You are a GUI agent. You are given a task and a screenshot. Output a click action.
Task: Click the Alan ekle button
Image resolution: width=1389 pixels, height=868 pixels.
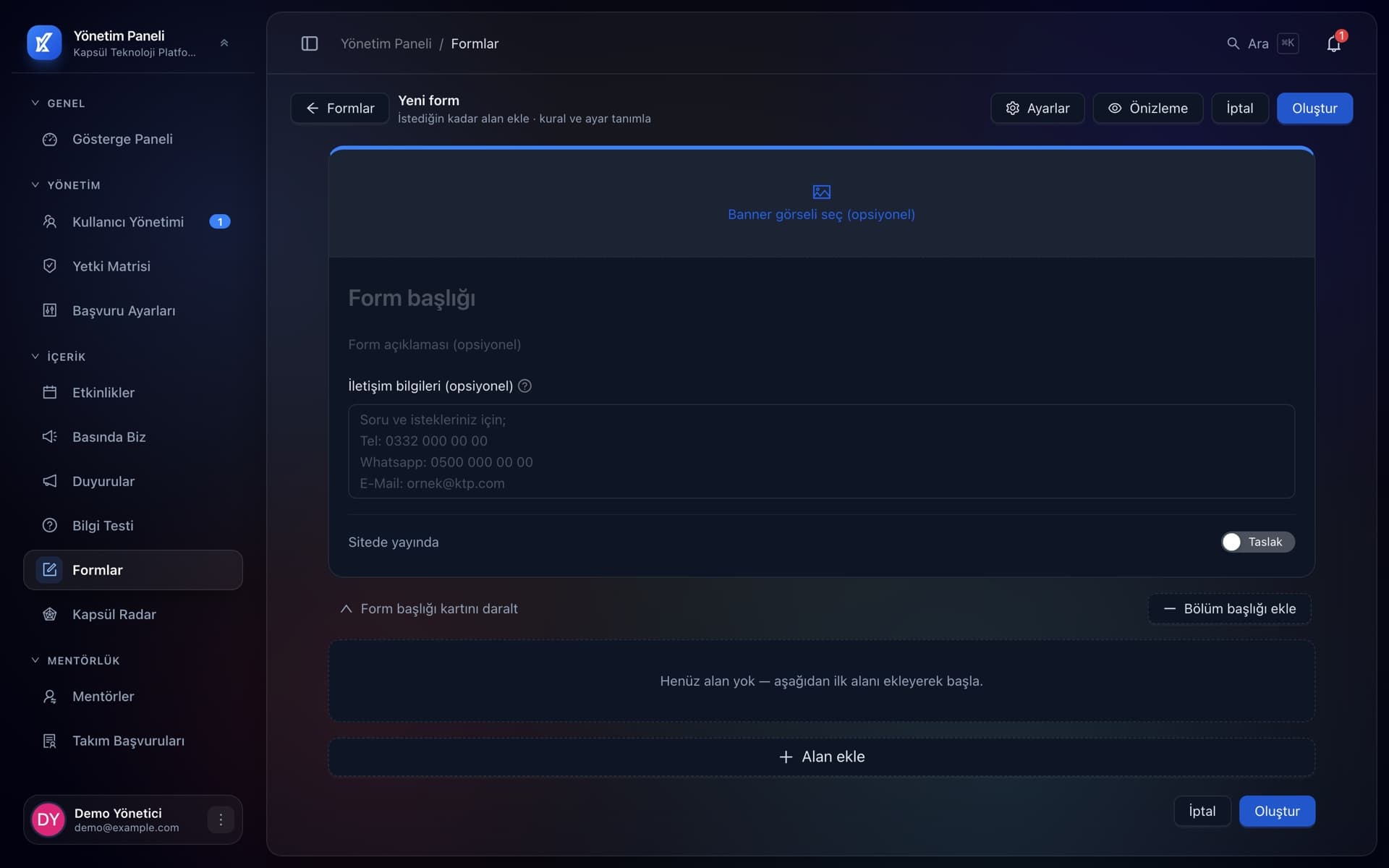(821, 757)
